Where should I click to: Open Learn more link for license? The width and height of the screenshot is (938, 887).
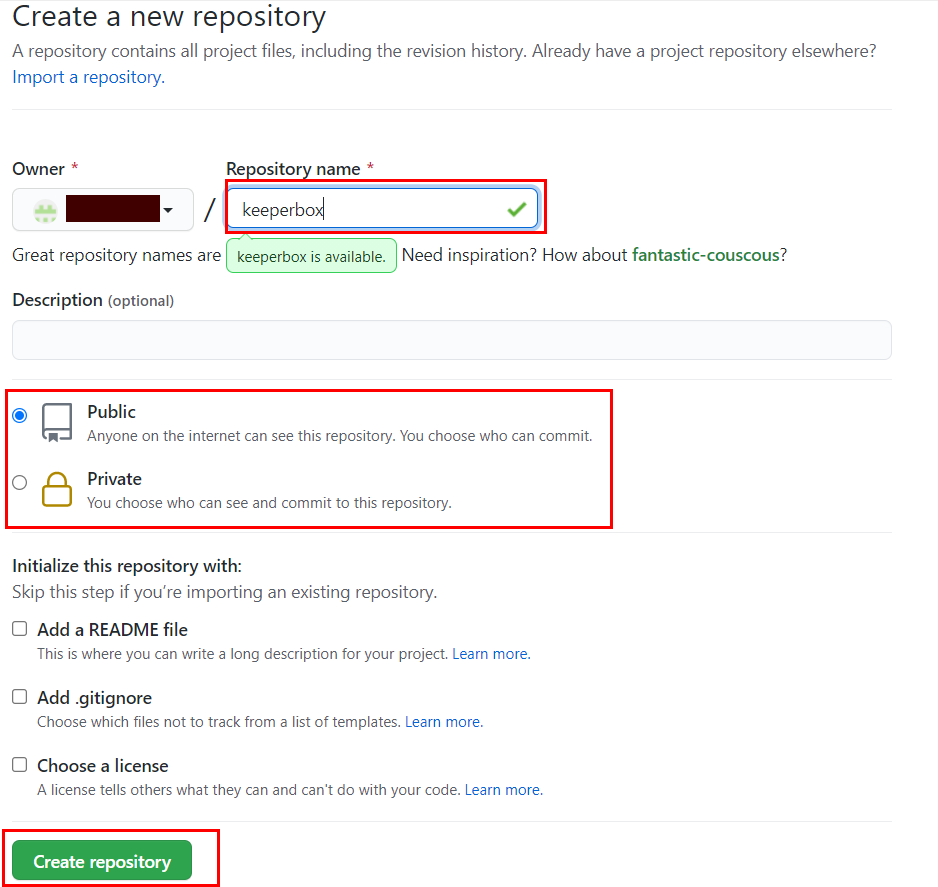pos(504,790)
